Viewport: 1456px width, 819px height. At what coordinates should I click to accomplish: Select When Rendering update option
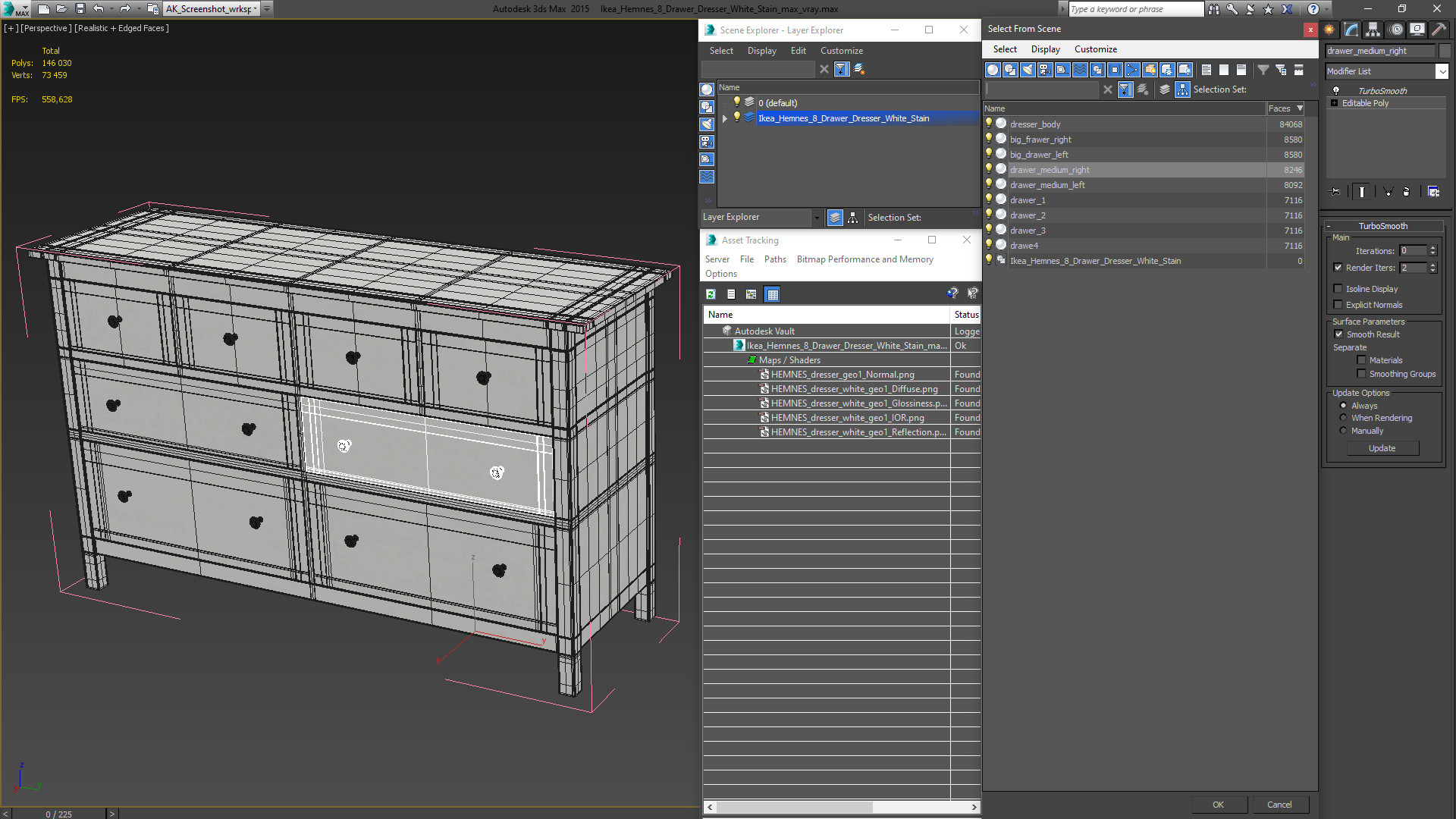pos(1343,417)
